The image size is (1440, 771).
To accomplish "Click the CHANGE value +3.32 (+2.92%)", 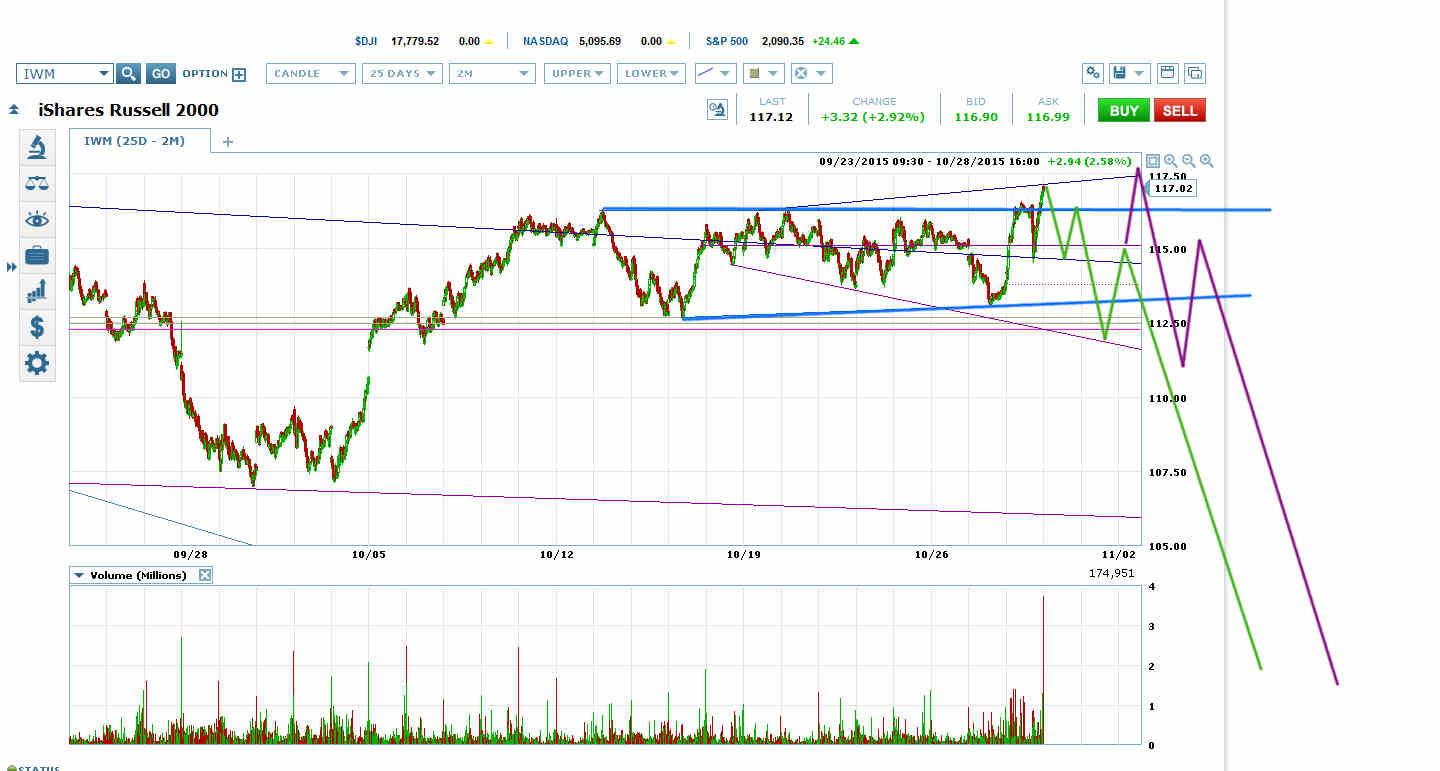I will (874, 117).
